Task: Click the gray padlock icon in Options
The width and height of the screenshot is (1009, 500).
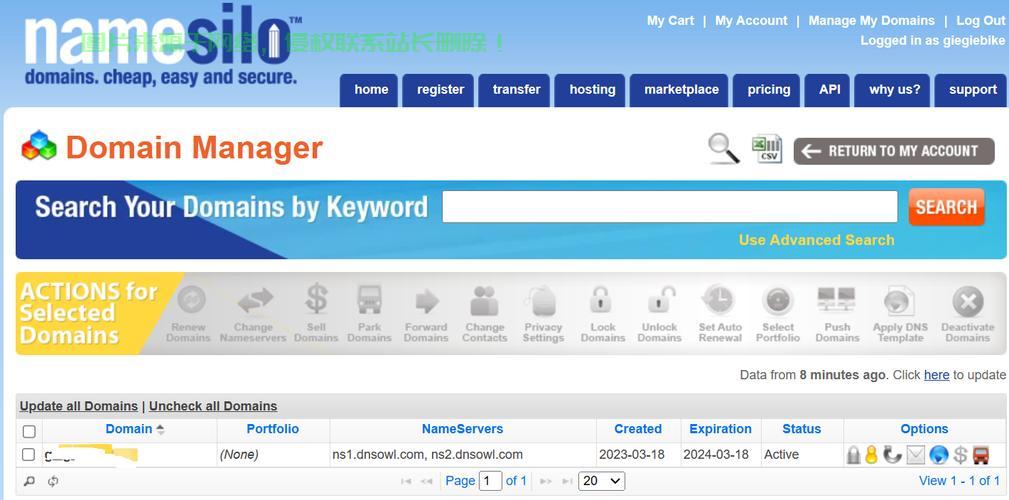Action: pos(853,455)
